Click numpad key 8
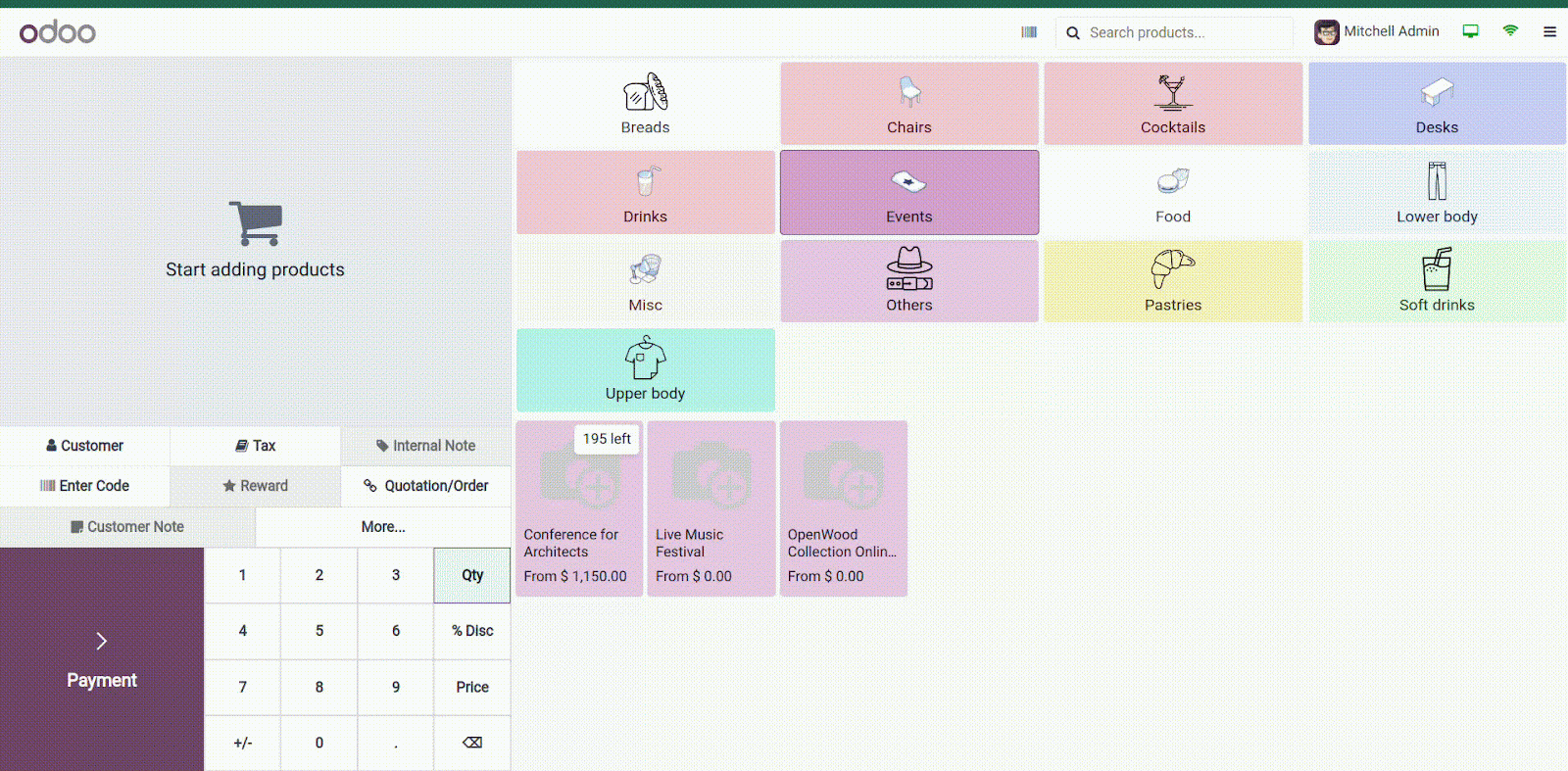 [319, 687]
